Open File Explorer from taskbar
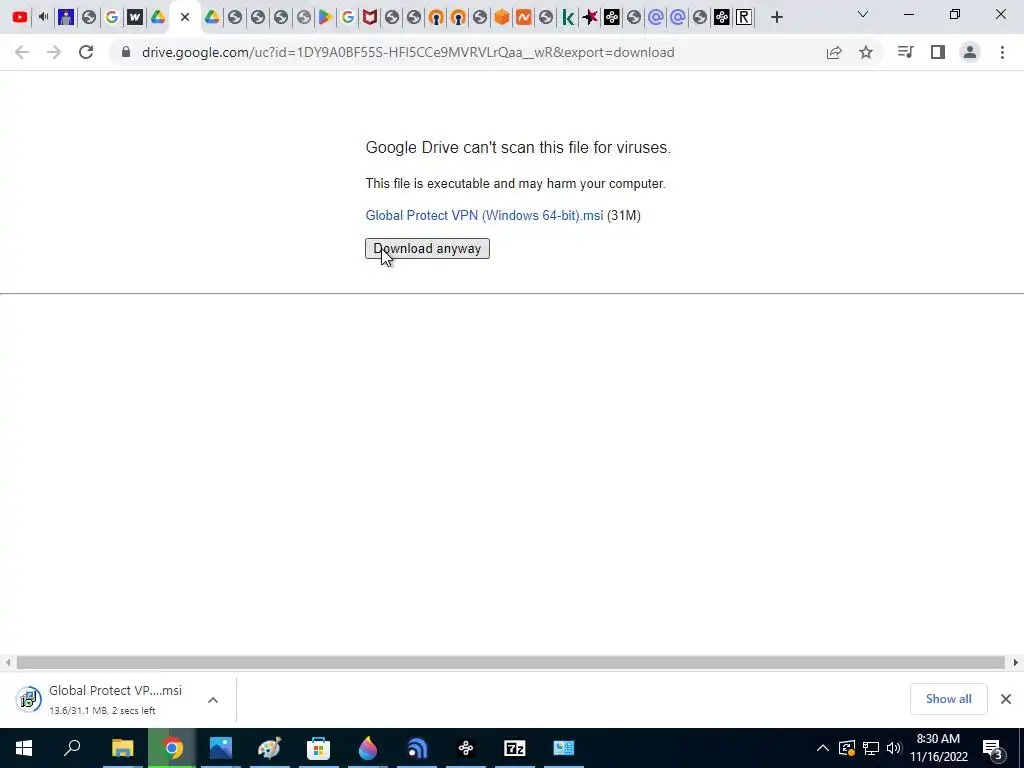 [x=122, y=748]
